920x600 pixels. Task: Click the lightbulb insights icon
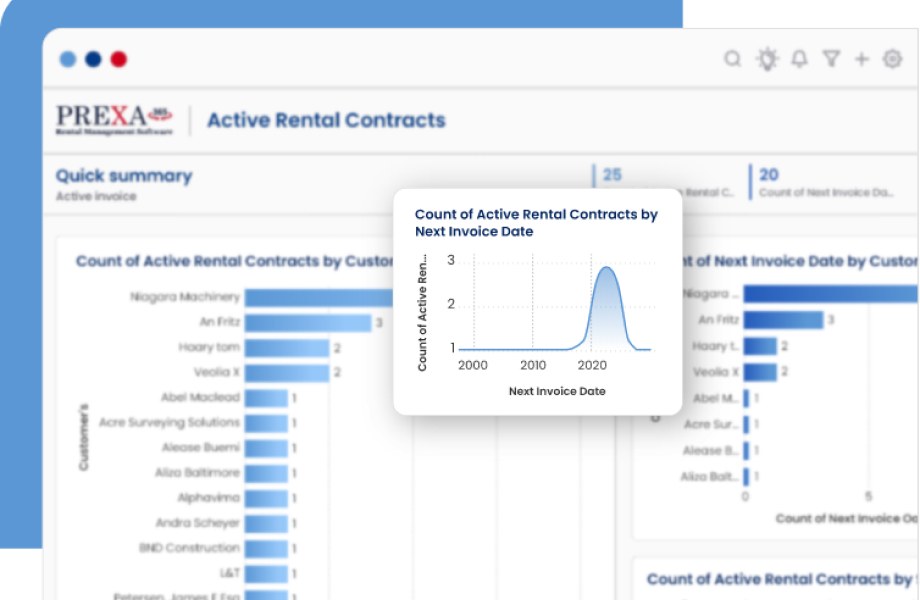point(767,59)
